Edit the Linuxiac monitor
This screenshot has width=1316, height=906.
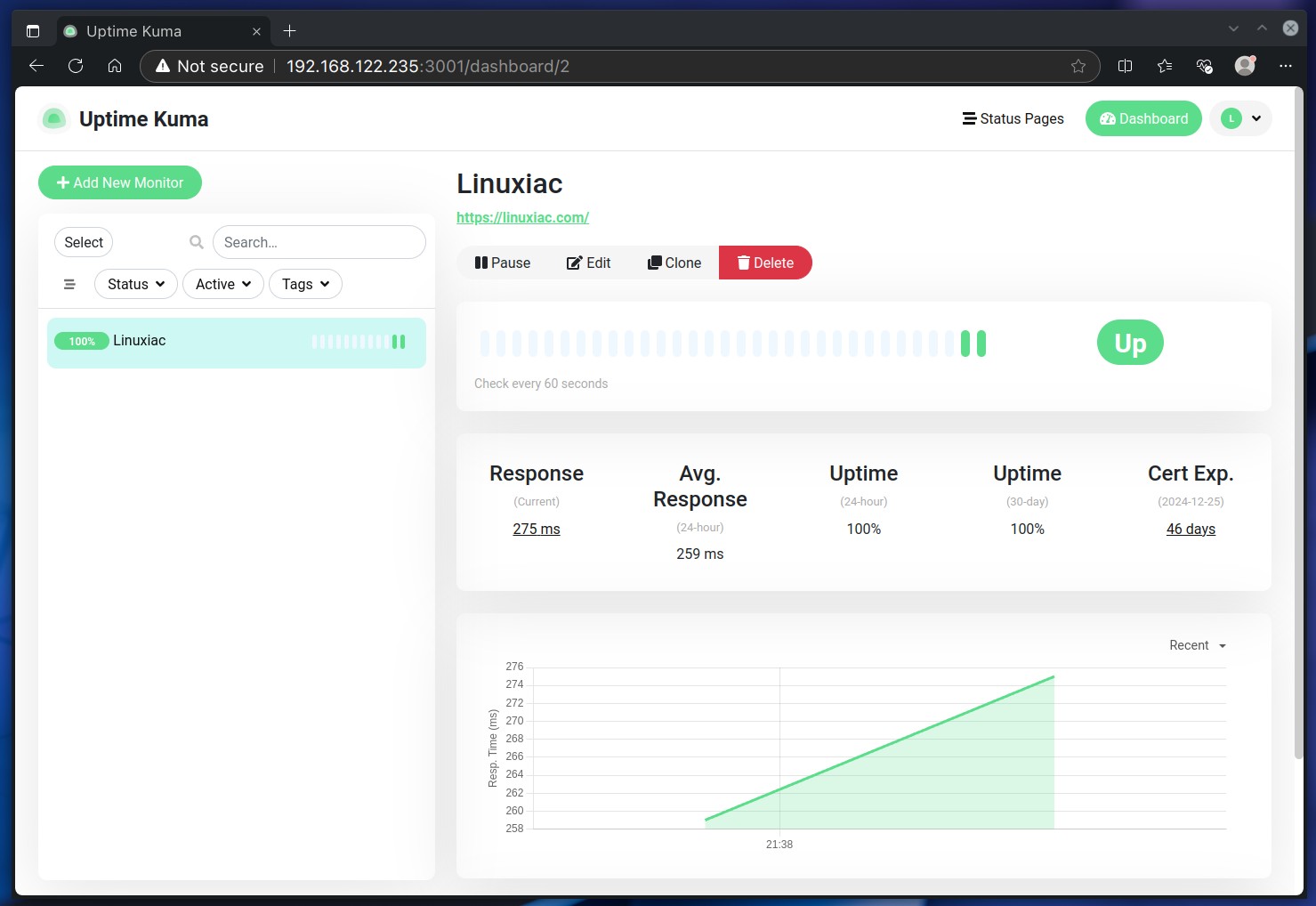589,263
